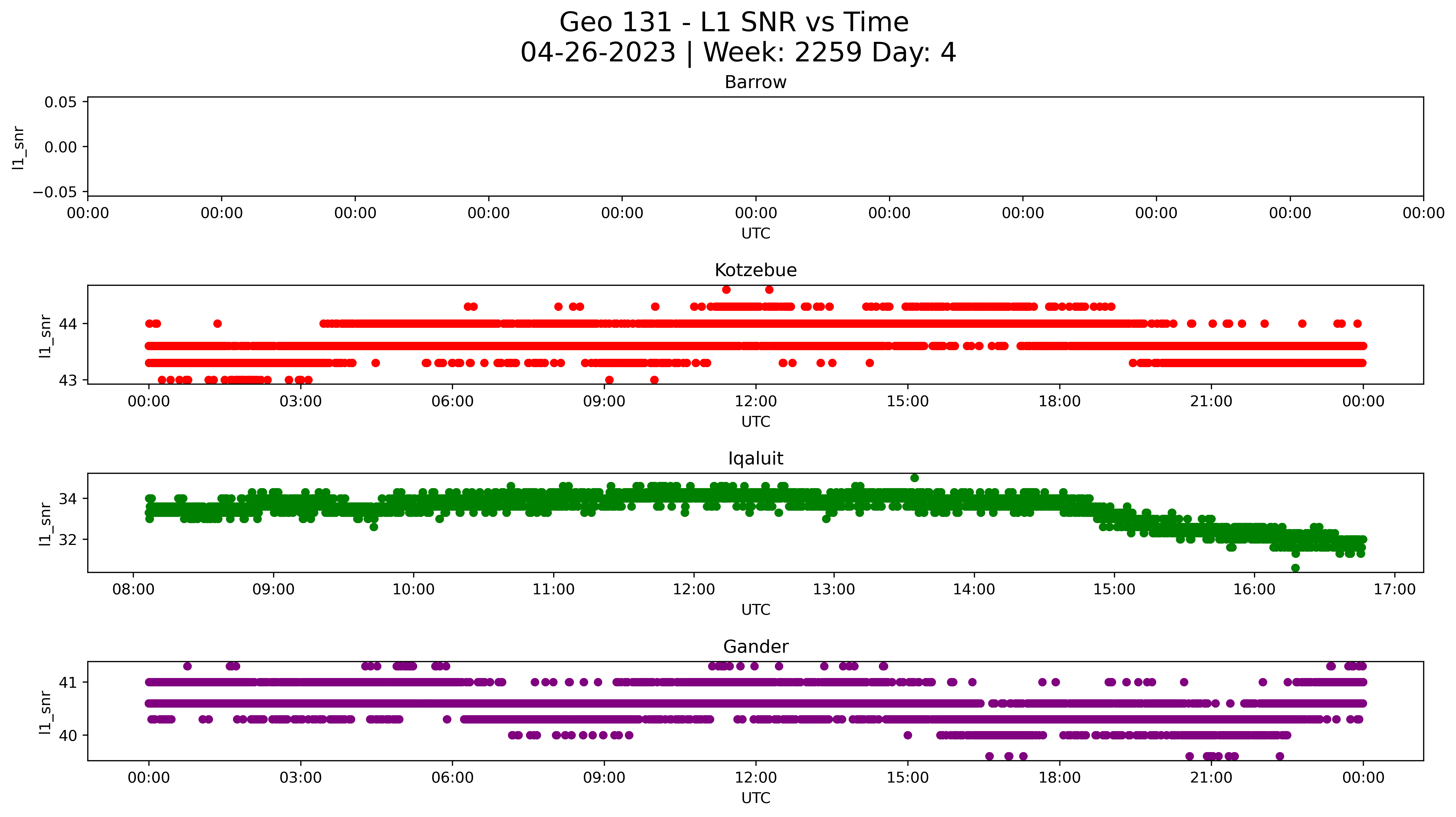Click the 18:00 tick on the Gander x-axis
The image size is (1456, 817).
click(1060, 777)
